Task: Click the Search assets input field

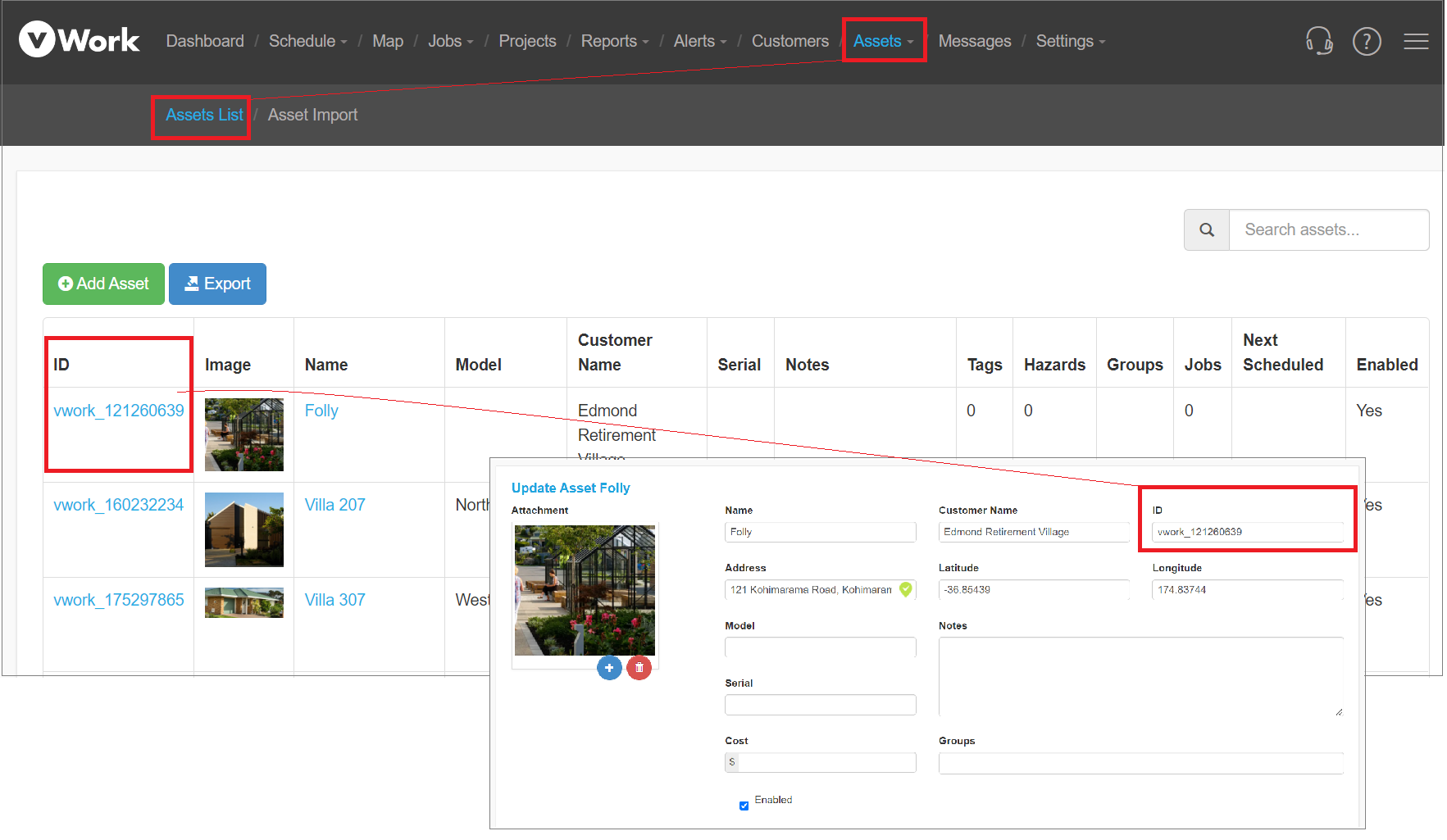Action: pos(1329,229)
